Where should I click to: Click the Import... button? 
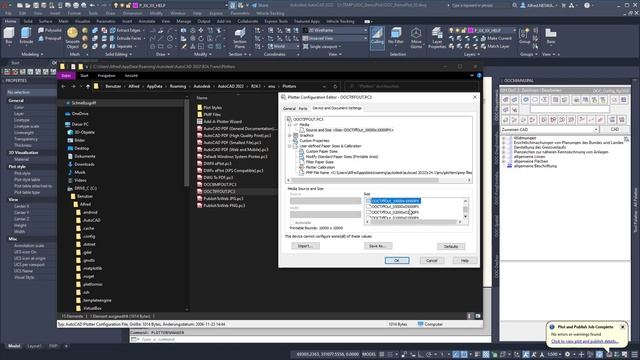click(305, 246)
